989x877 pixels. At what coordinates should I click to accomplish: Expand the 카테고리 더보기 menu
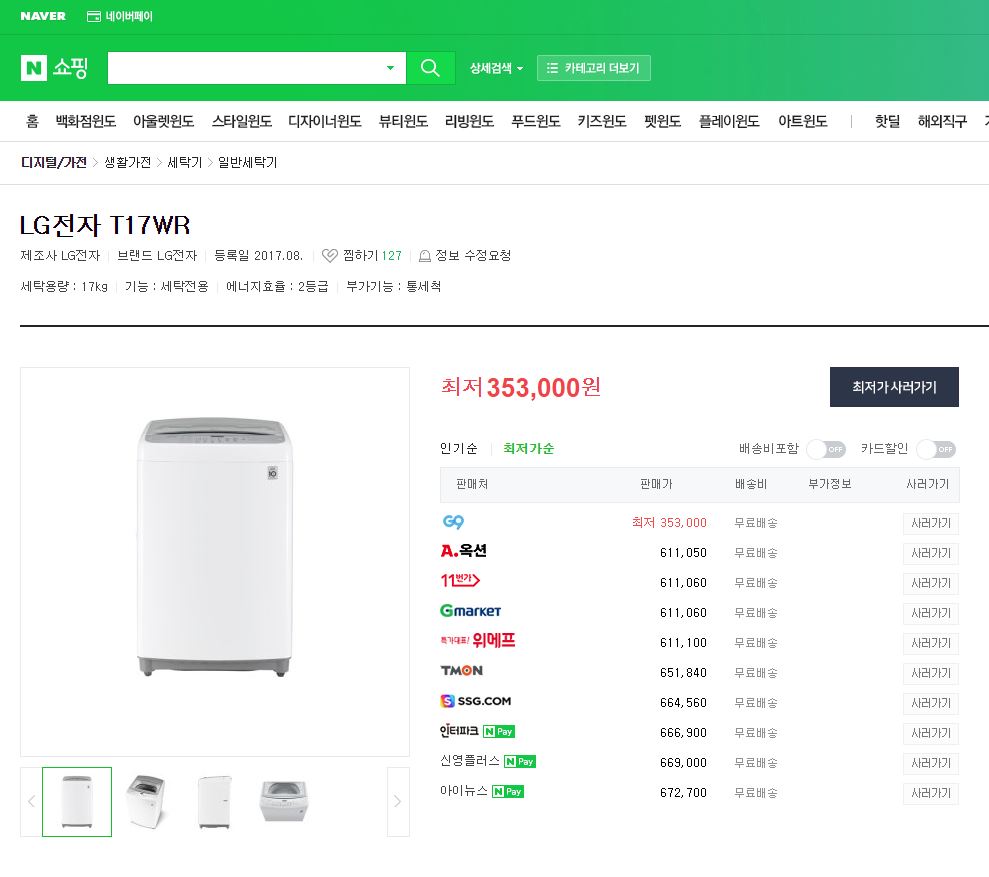pos(594,68)
